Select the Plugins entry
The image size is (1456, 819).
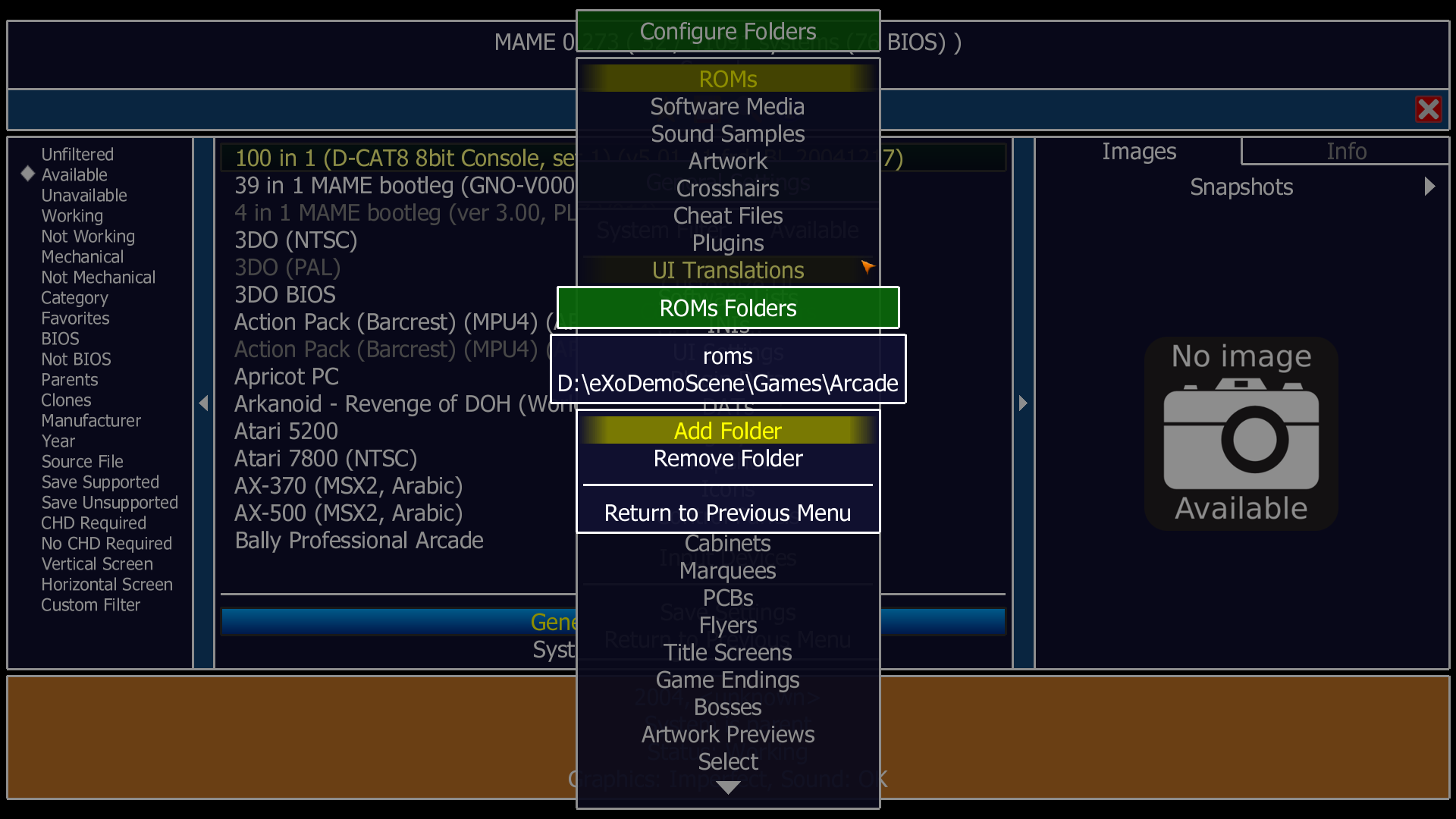pos(728,243)
